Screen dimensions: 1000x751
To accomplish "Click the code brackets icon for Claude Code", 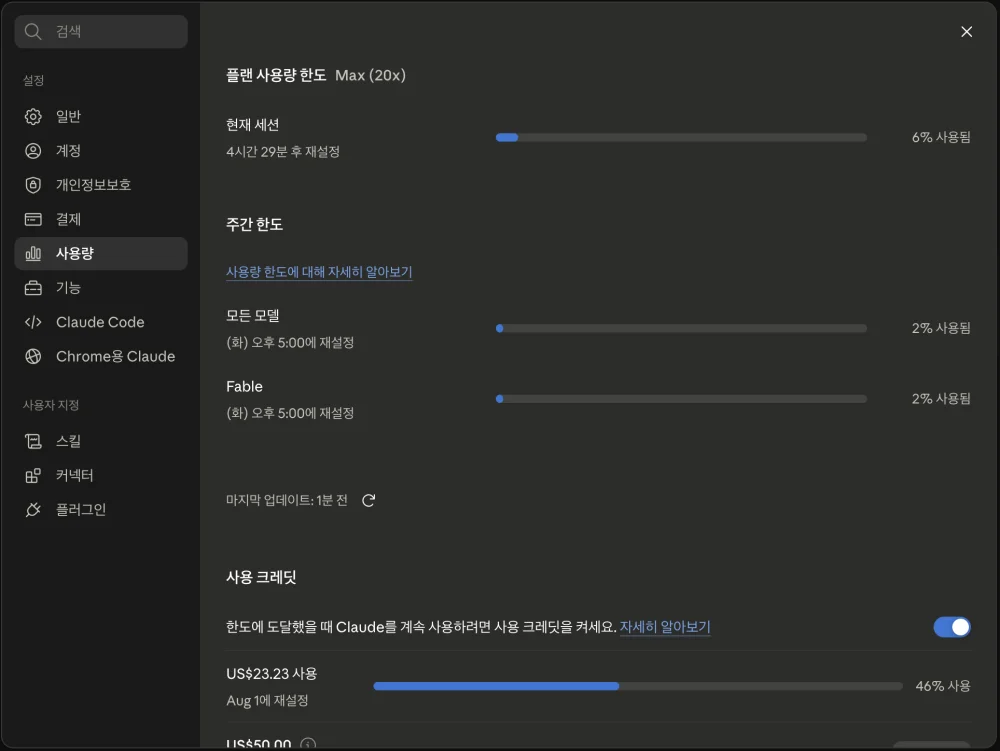I will 33,322.
